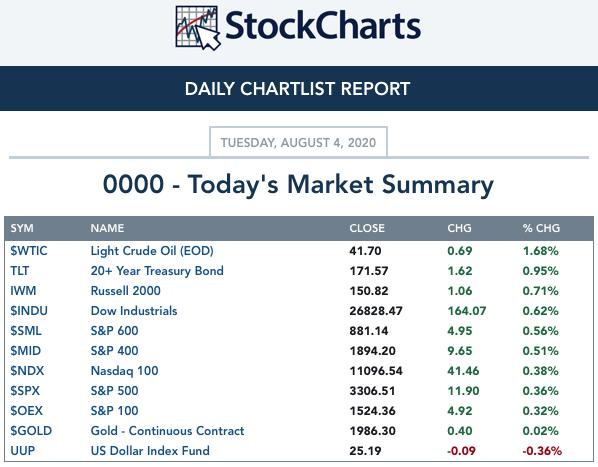Open the $WTIC symbol link
This screenshot has width=598, height=467.
coord(29,251)
